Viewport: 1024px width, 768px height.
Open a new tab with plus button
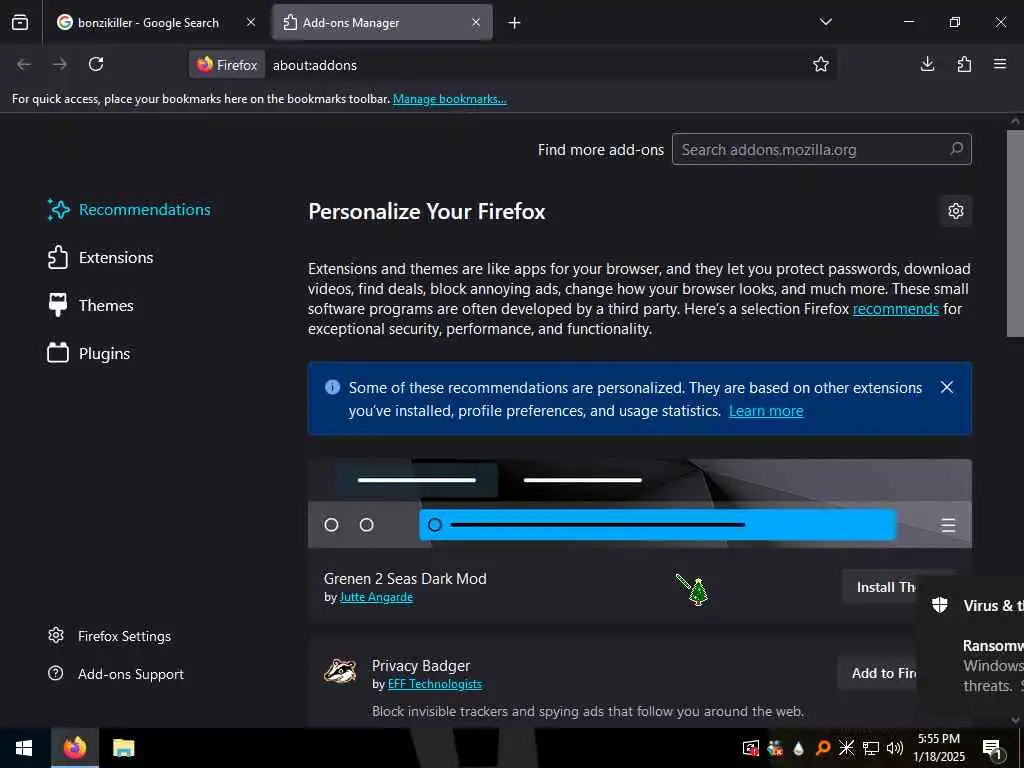point(515,23)
